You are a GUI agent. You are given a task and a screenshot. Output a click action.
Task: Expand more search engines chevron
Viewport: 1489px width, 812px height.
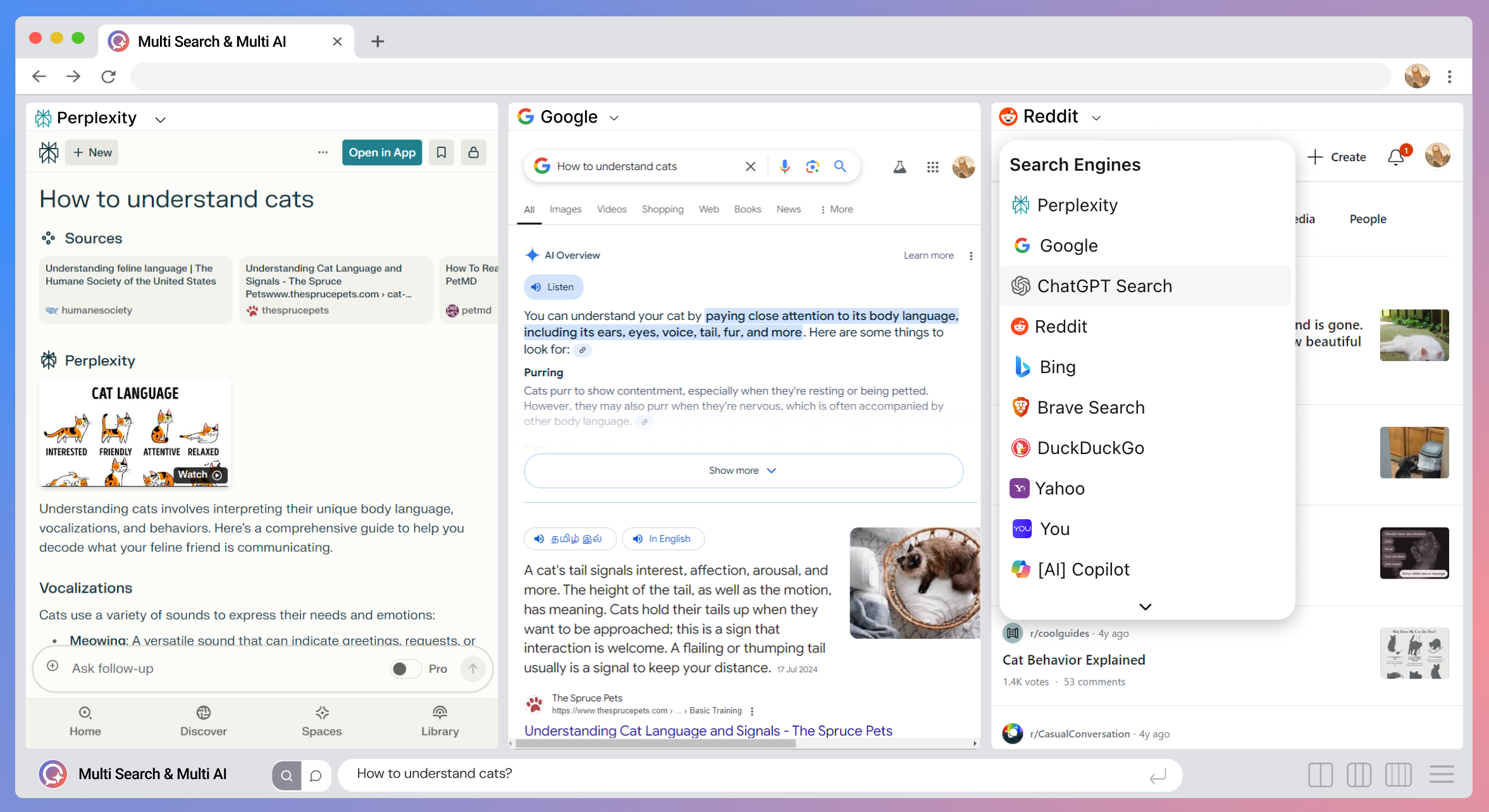(1145, 606)
